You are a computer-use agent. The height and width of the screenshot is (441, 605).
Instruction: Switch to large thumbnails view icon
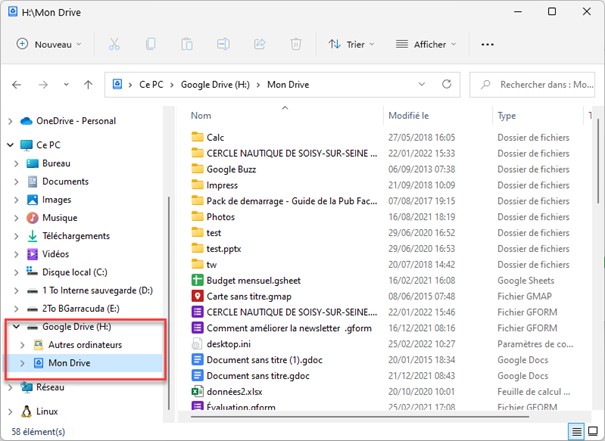[x=591, y=431]
